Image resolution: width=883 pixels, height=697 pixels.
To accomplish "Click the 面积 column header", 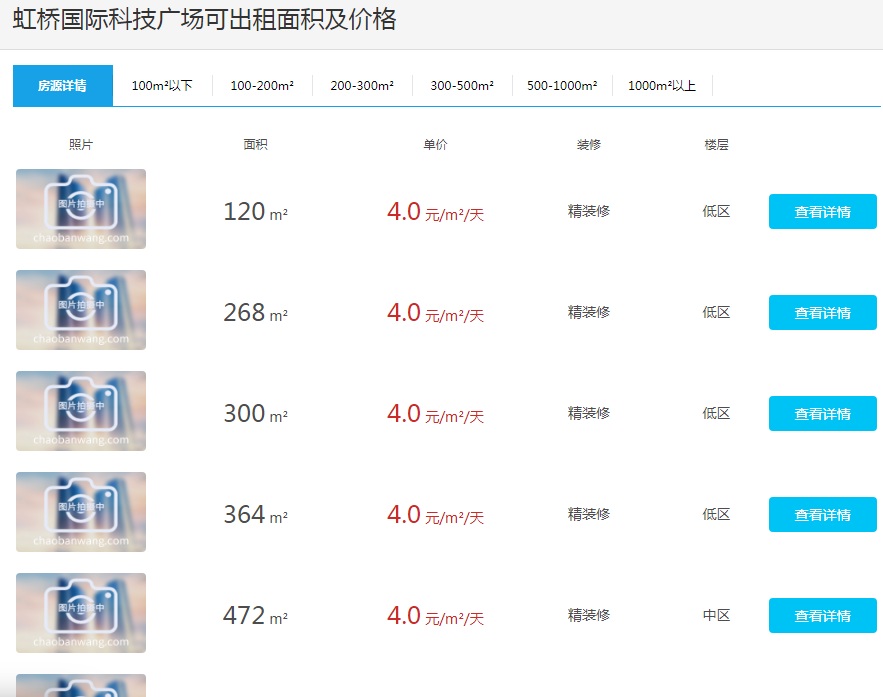I will click(256, 145).
